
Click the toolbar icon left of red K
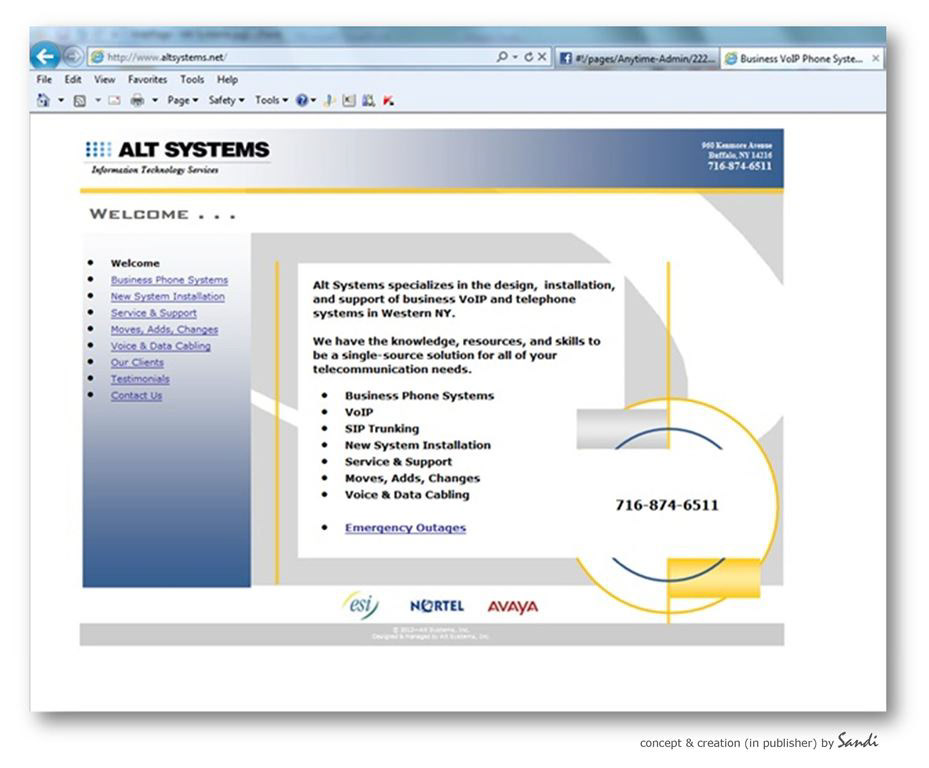[x=369, y=100]
